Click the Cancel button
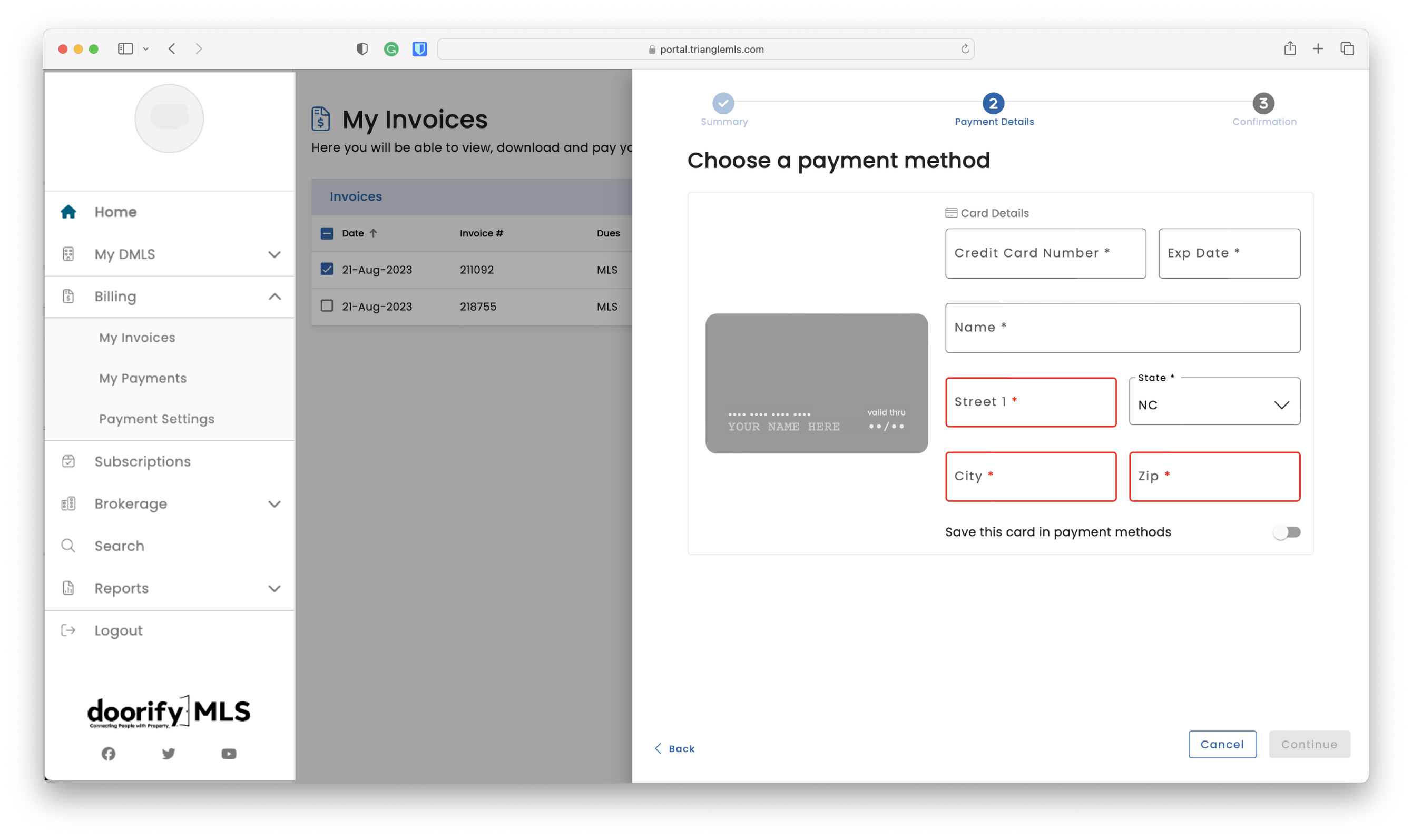 coord(1222,744)
